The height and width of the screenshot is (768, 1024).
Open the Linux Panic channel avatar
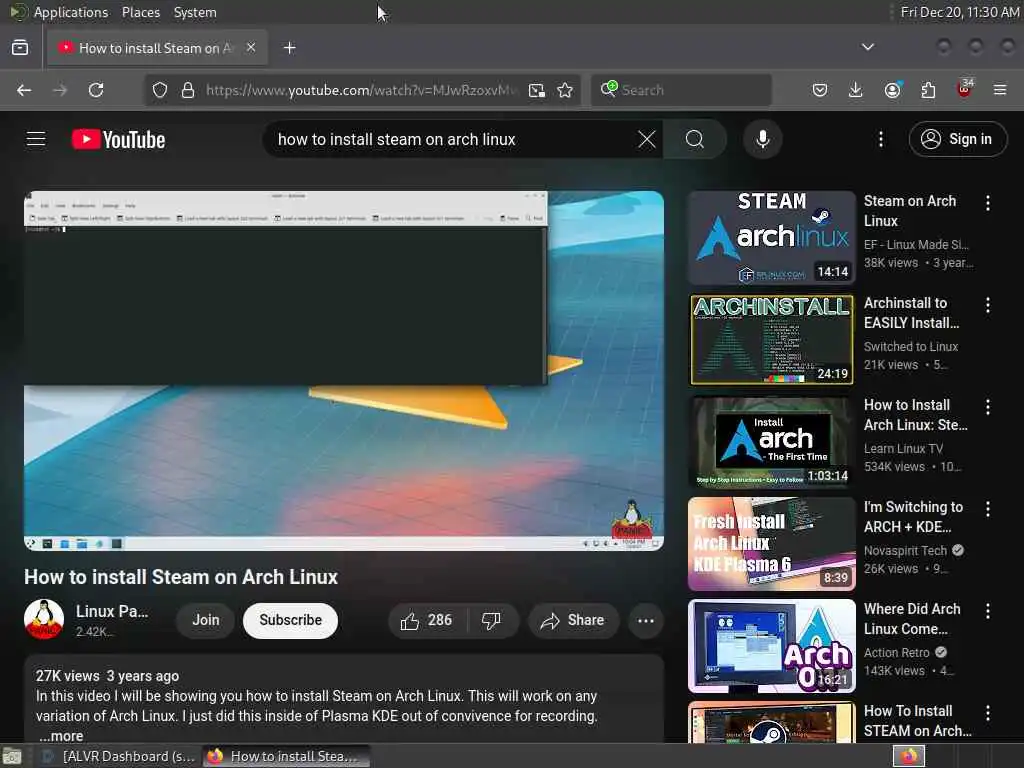(44, 619)
